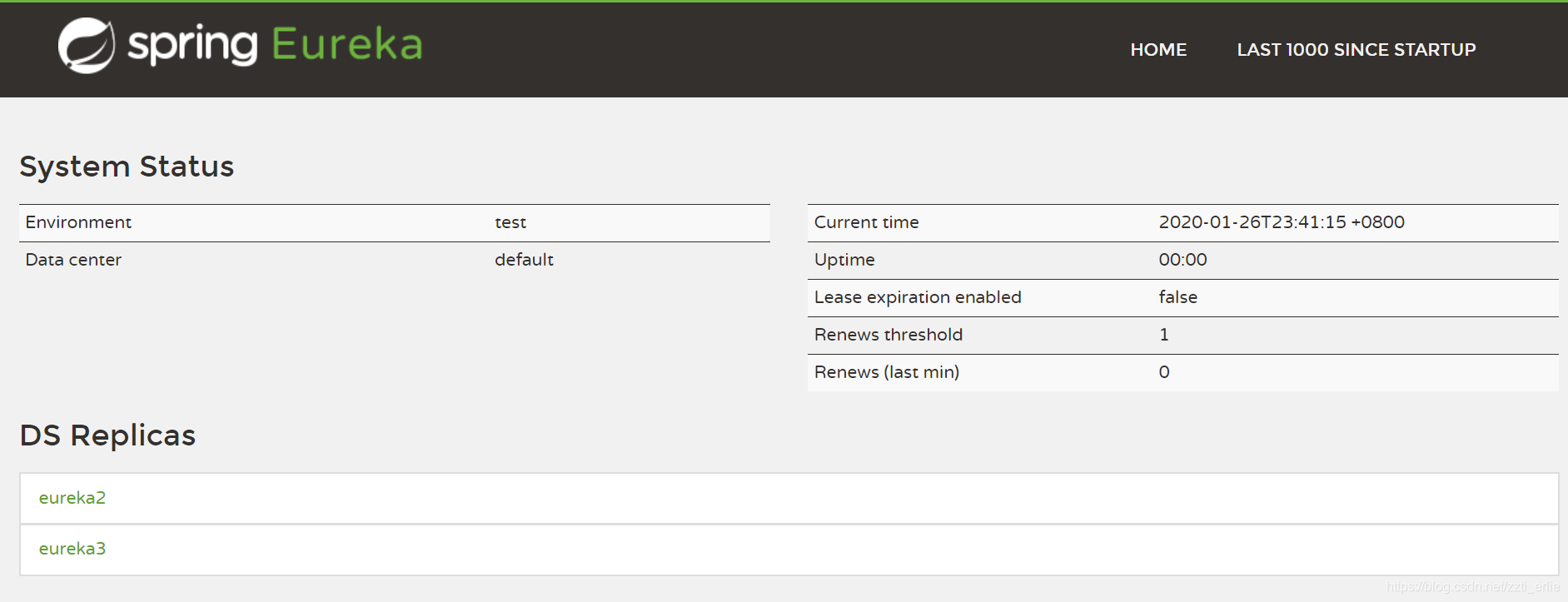
Task: Open the eureka2 replica link
Action: 72,498
